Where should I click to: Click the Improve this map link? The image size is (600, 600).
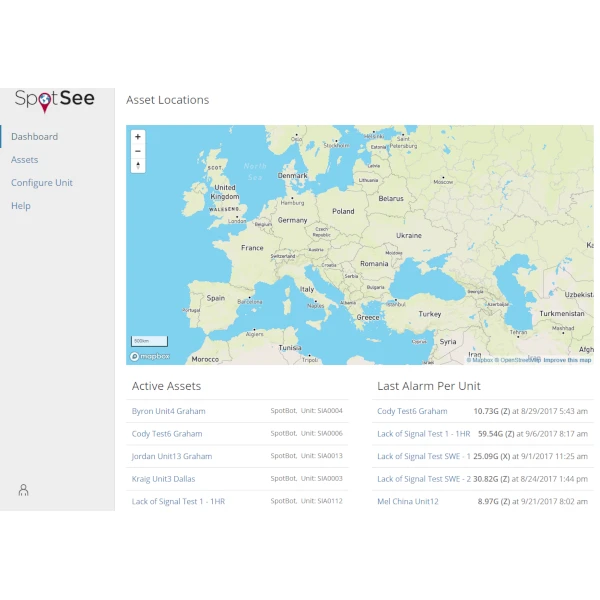pos(567,360)
